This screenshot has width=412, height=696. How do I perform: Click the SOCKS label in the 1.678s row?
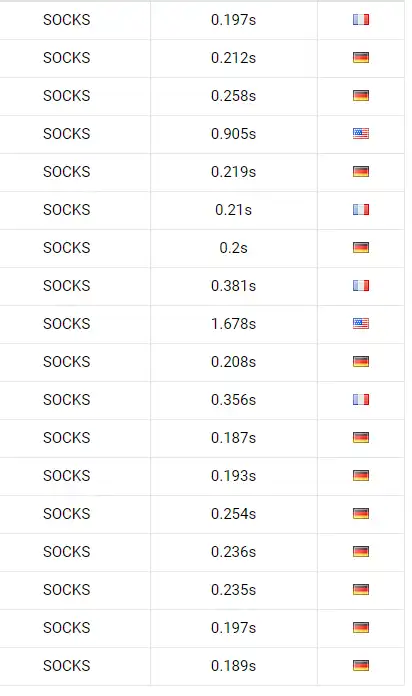point(67,324)
